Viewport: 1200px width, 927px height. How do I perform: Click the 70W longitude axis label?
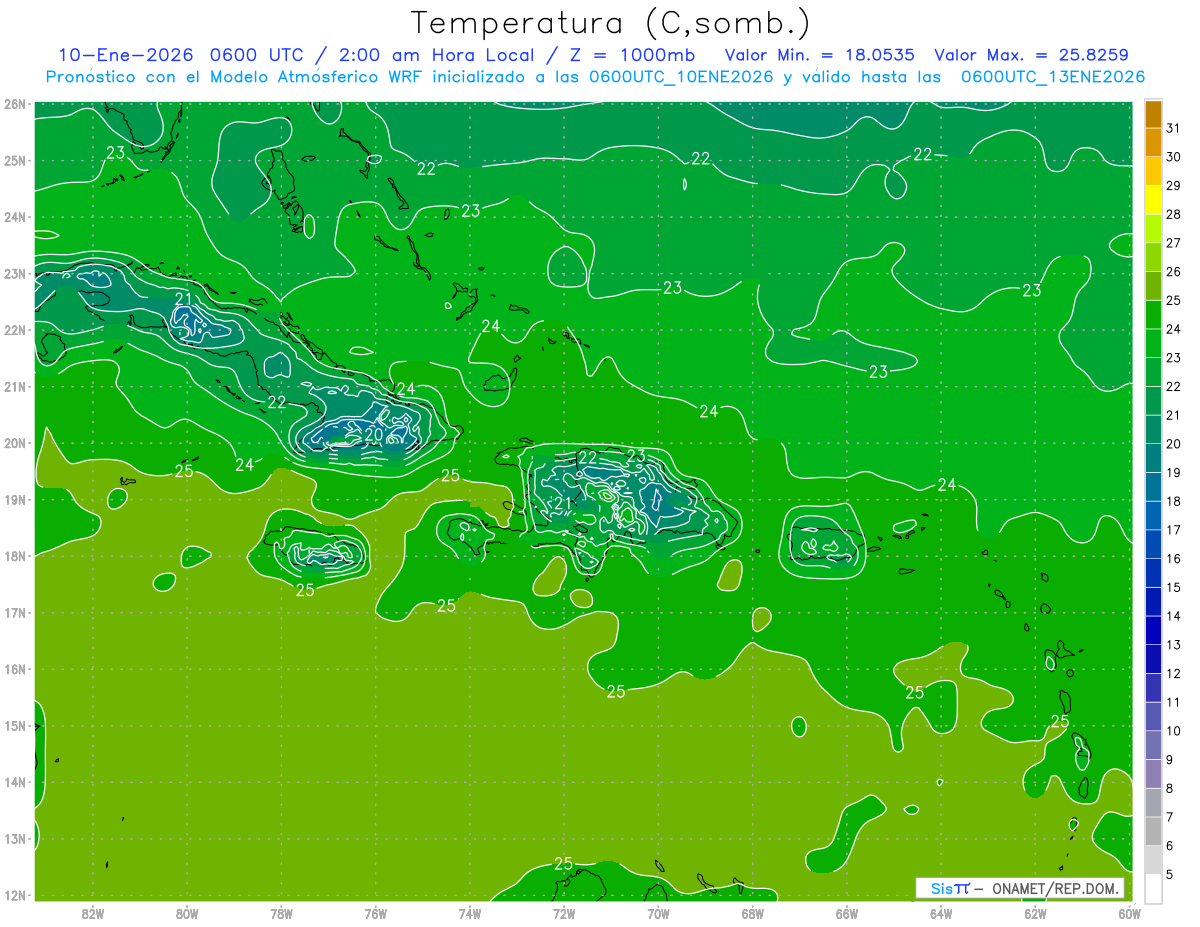point(658,913)
